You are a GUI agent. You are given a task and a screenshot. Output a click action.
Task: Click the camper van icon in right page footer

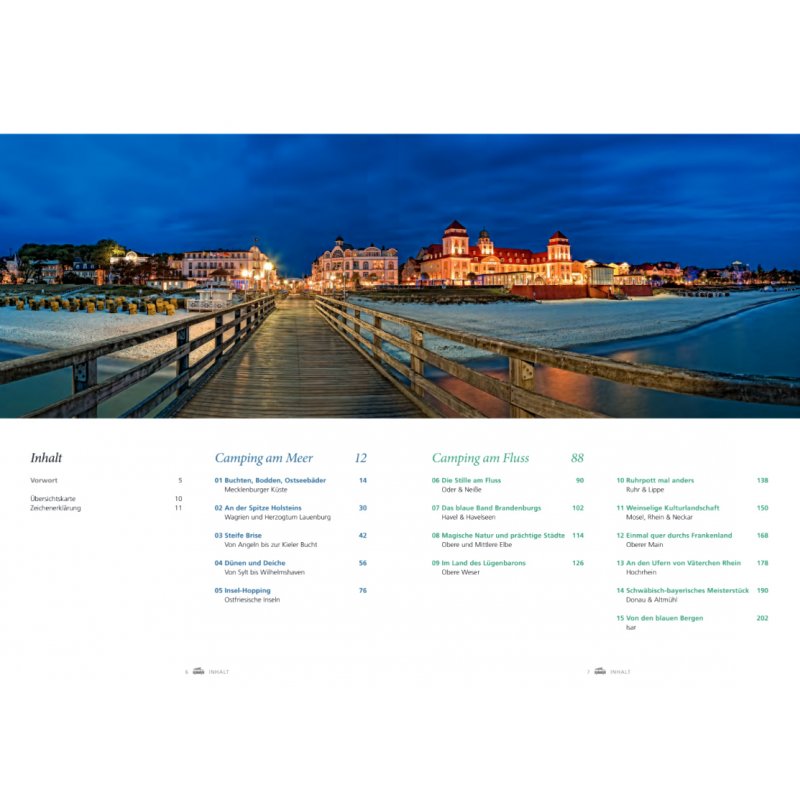coord(599,672)
